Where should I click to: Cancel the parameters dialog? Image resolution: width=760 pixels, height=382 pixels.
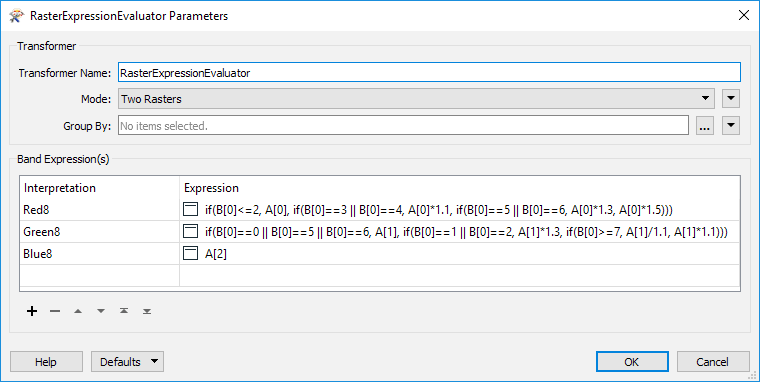pos(712,362)
